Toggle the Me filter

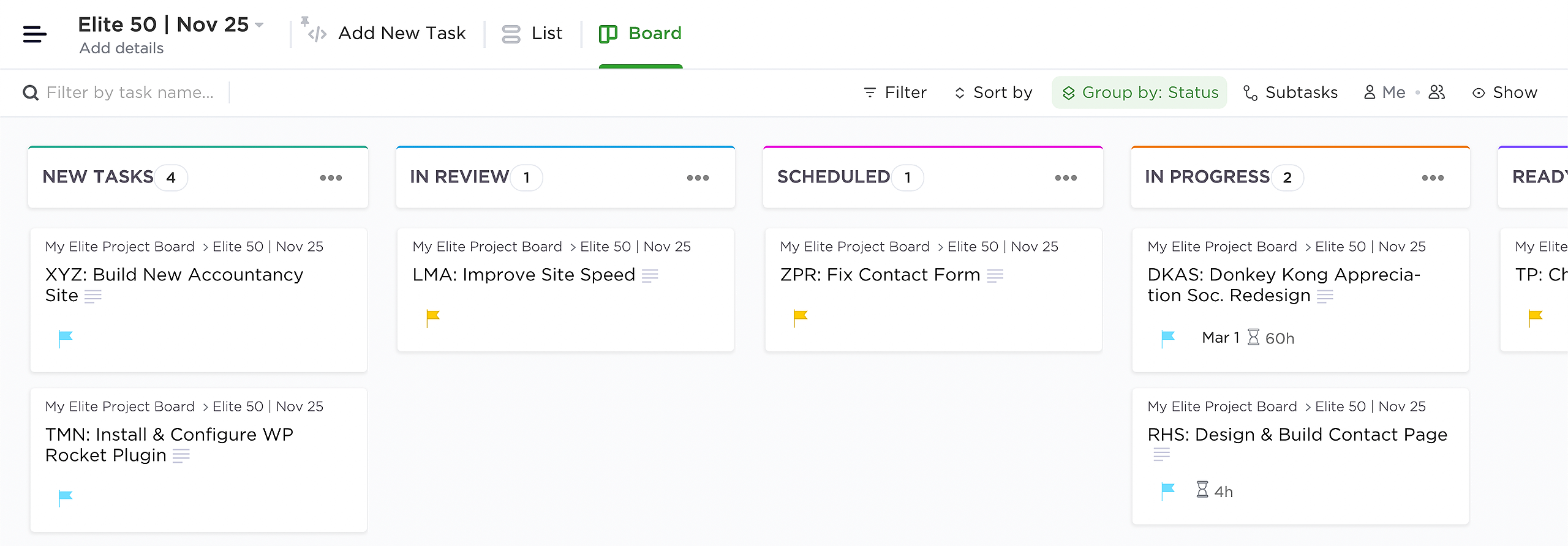1384,92
